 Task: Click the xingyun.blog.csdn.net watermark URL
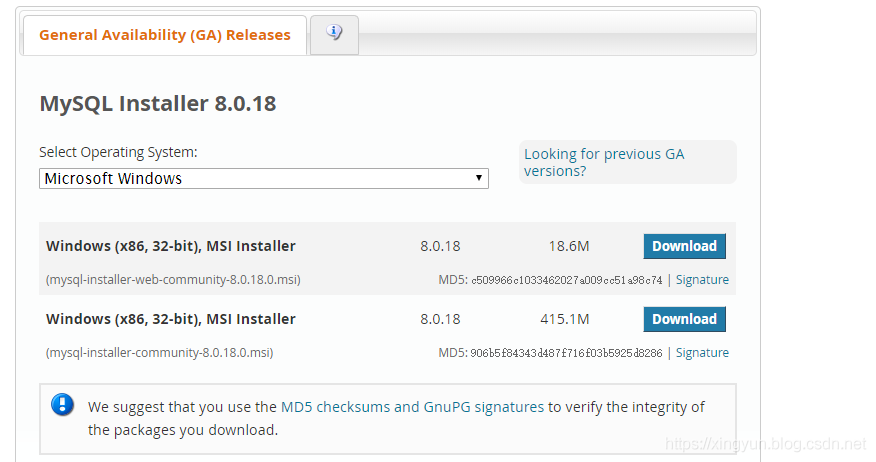coord(765,443)
